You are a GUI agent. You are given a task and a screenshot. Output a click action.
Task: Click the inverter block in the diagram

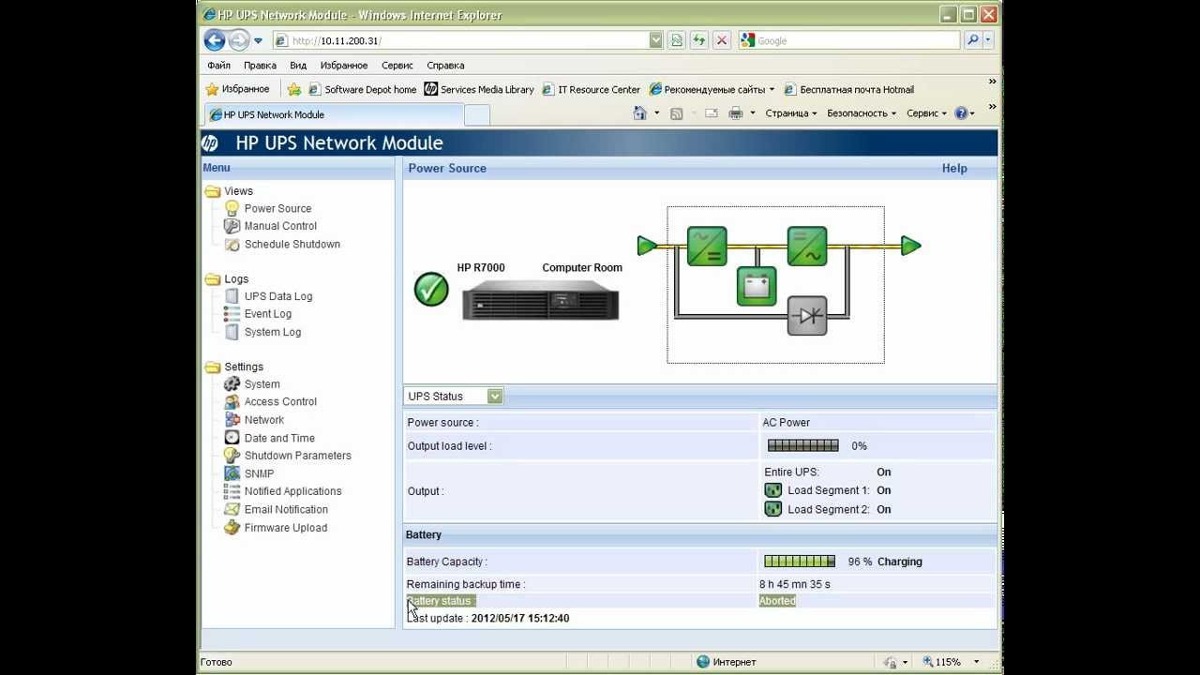click(806, 246)
